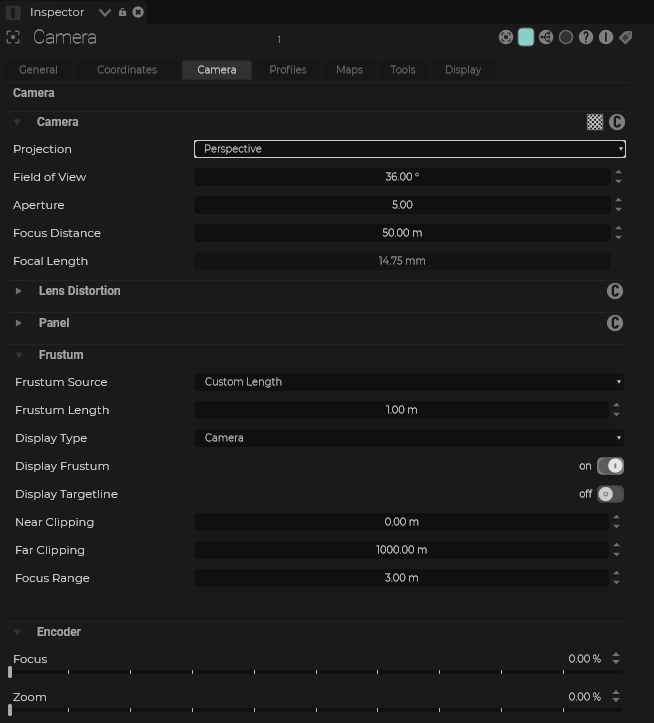654x723 pixels.
Task: Open the Frustum Source dropdown
Action: click(x=409, y=382)
